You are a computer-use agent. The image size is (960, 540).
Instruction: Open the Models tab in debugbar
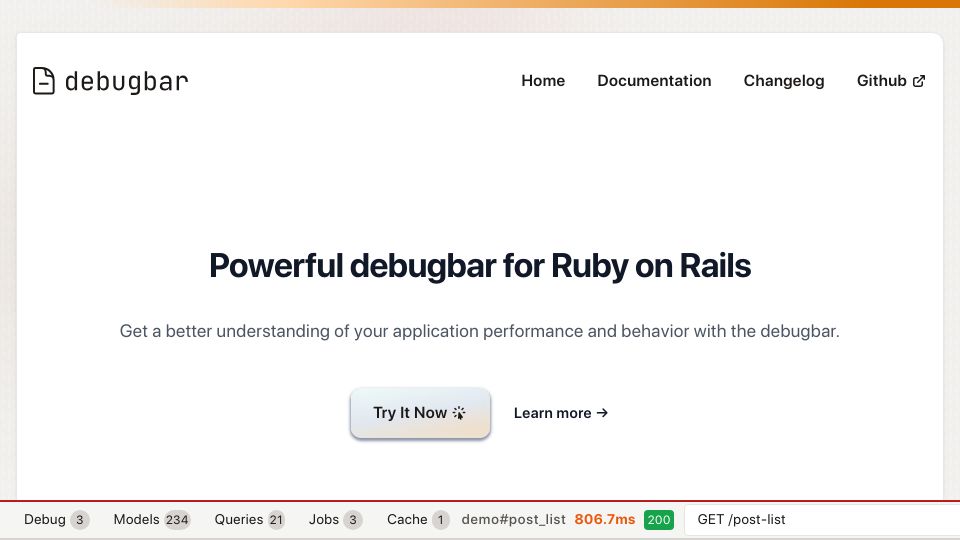pyautogui.click(x=151, y=520)
